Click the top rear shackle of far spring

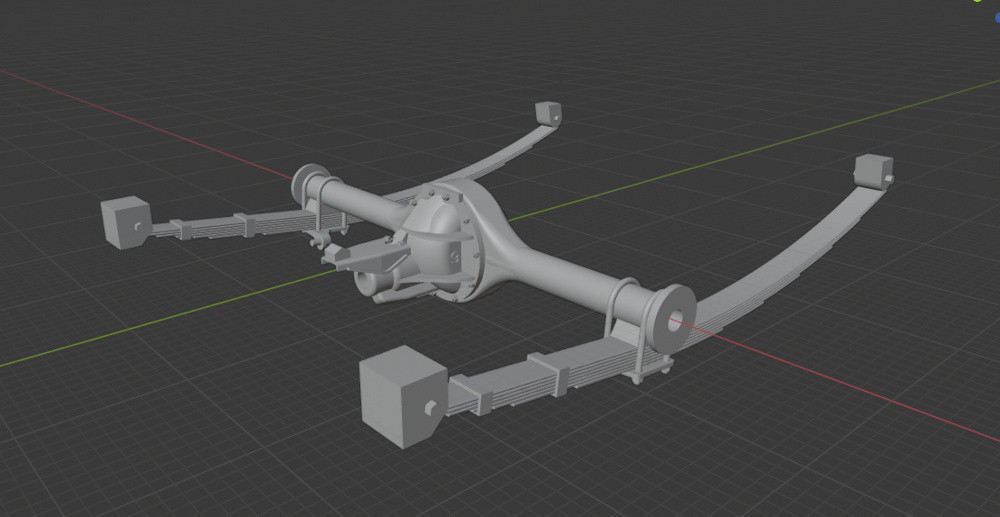pyautogui.click(x=547, y=112)
